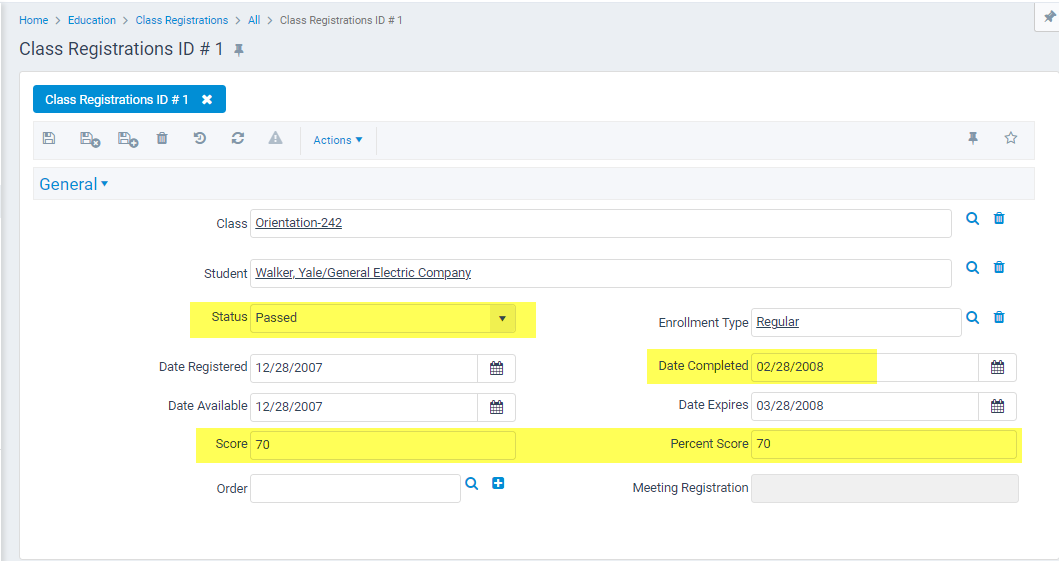Go to Education breadcrumb
This screenshot has height=561, width=1059.
tap(92, 20)
